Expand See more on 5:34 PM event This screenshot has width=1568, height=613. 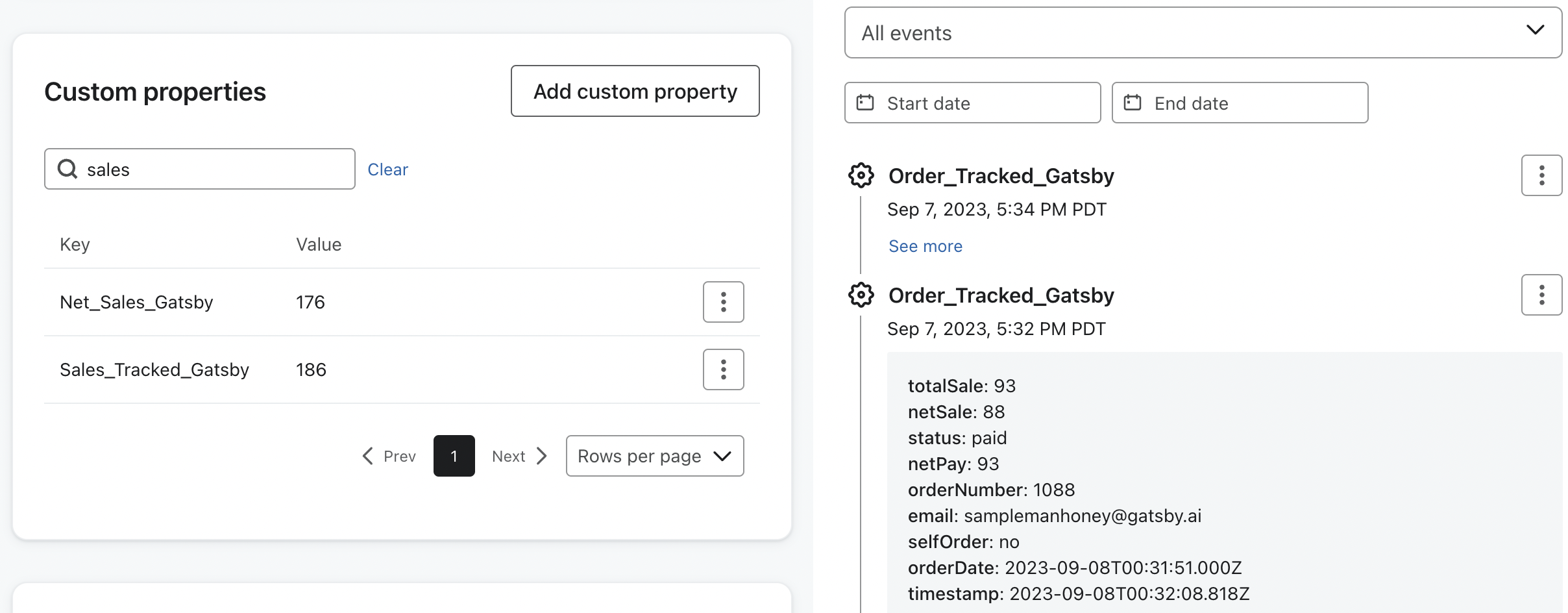(925, 246)
